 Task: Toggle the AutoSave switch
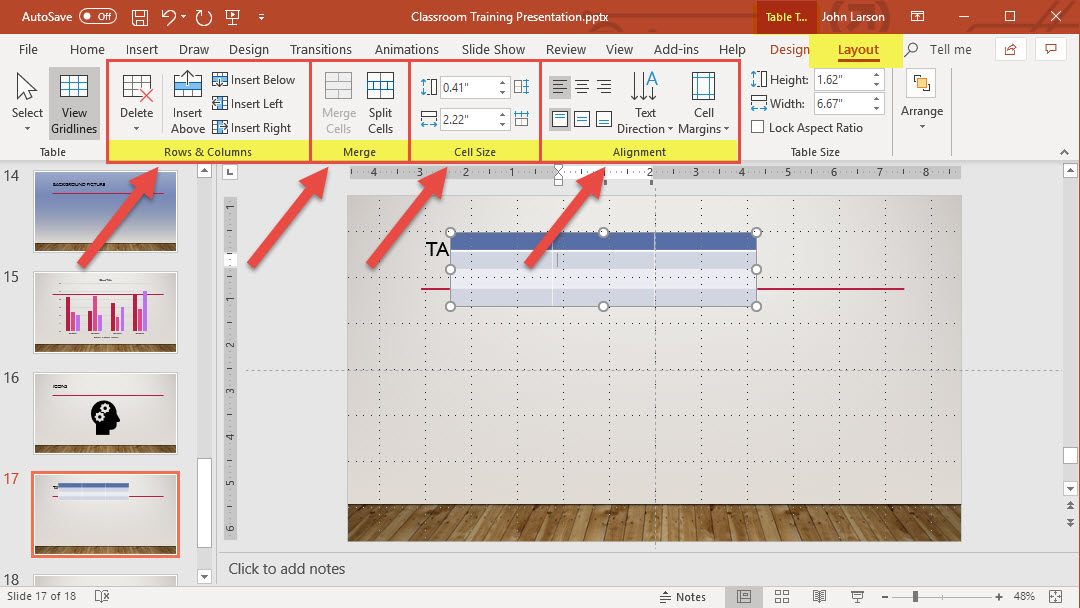coord(97,17)
